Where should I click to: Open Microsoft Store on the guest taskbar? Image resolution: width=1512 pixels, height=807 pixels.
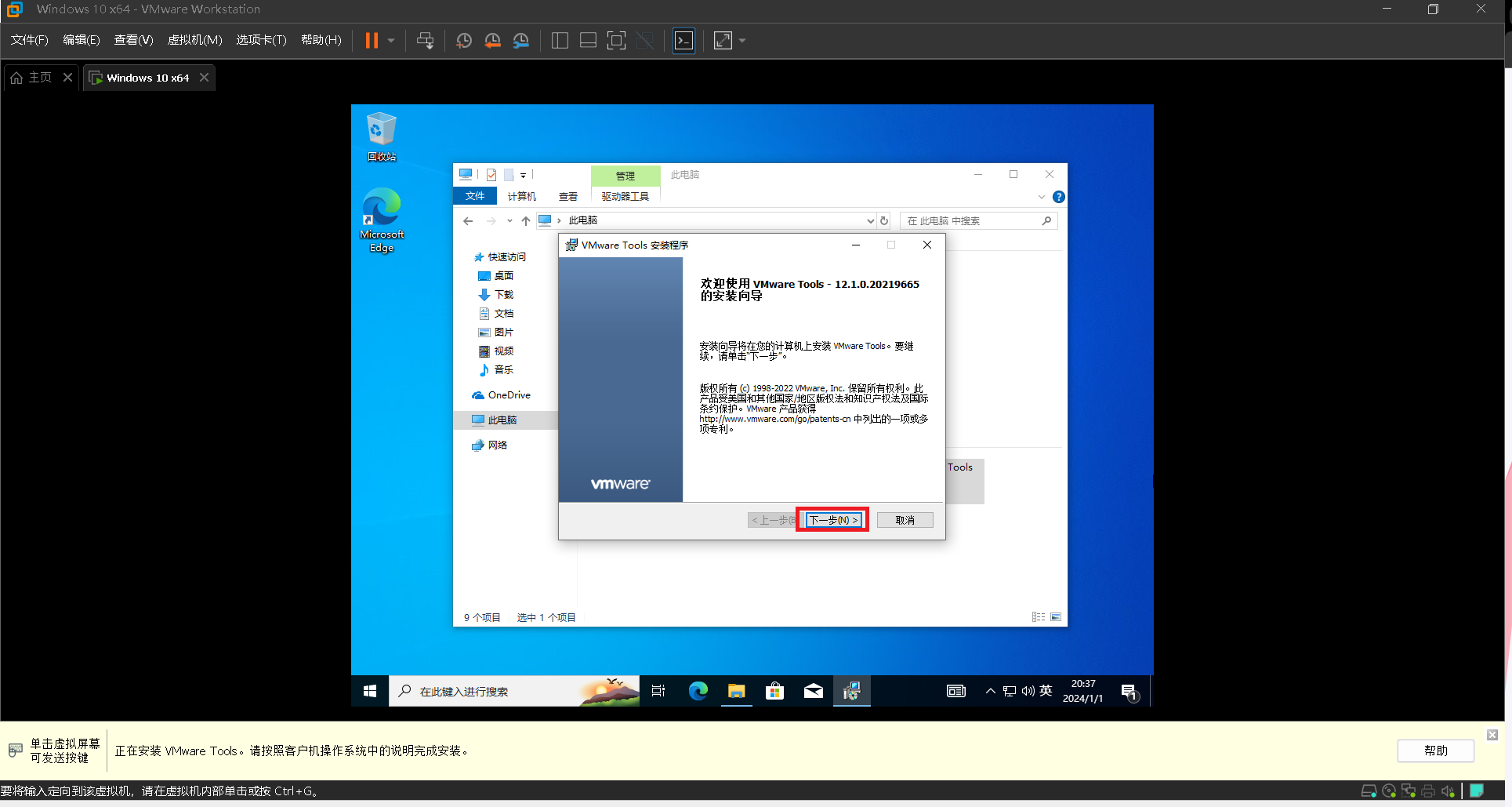tap(774, 691)
